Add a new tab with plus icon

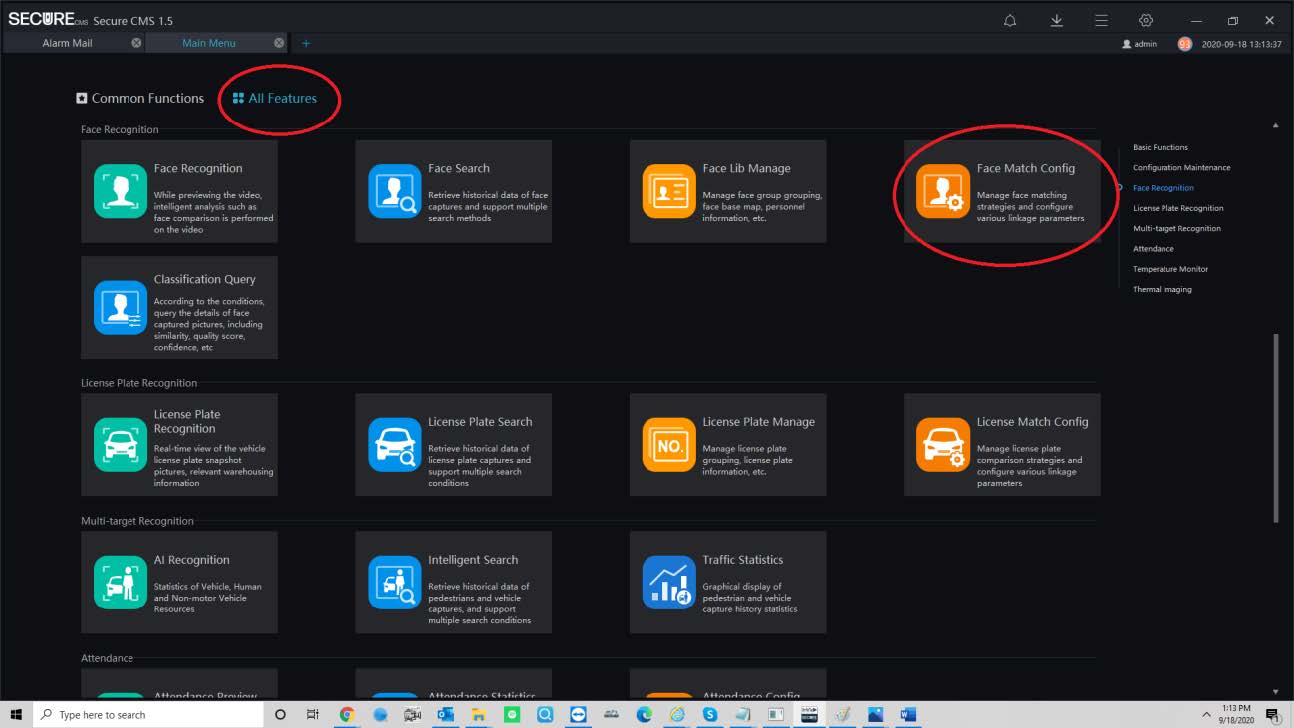306,43
